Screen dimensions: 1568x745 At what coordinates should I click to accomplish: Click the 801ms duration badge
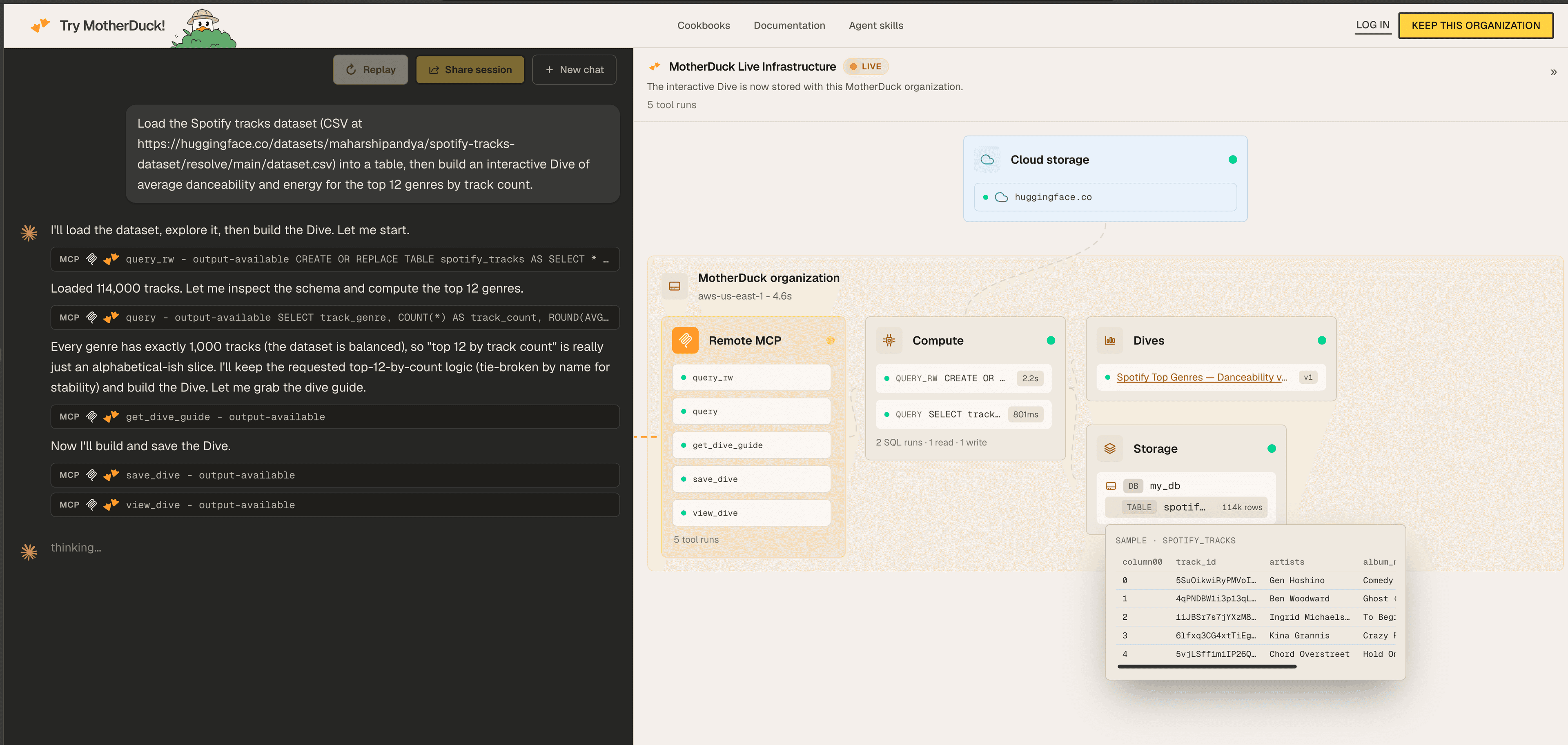(x=1026, y=414)
